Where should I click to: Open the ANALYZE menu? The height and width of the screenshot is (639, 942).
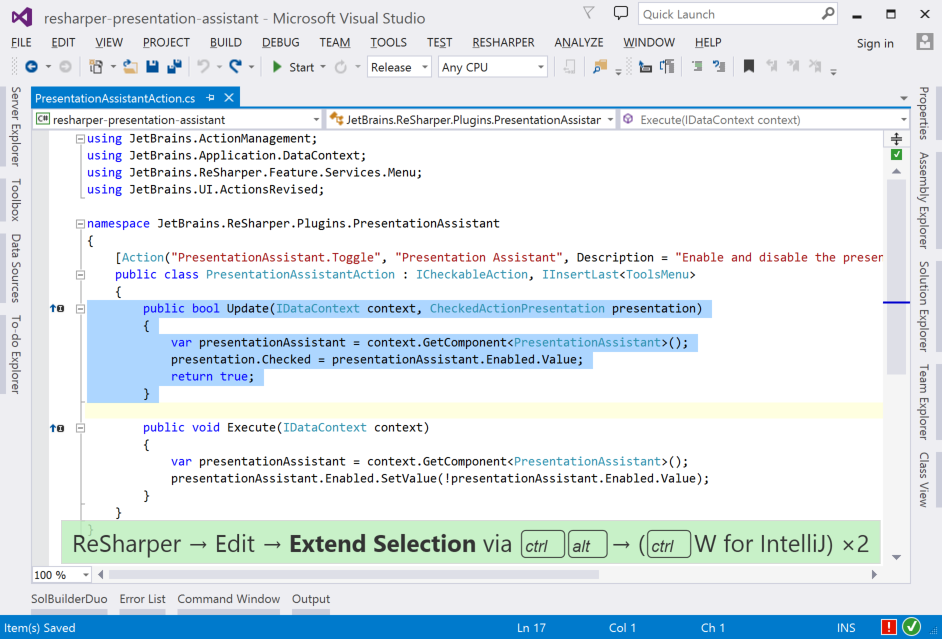point(579,43)
